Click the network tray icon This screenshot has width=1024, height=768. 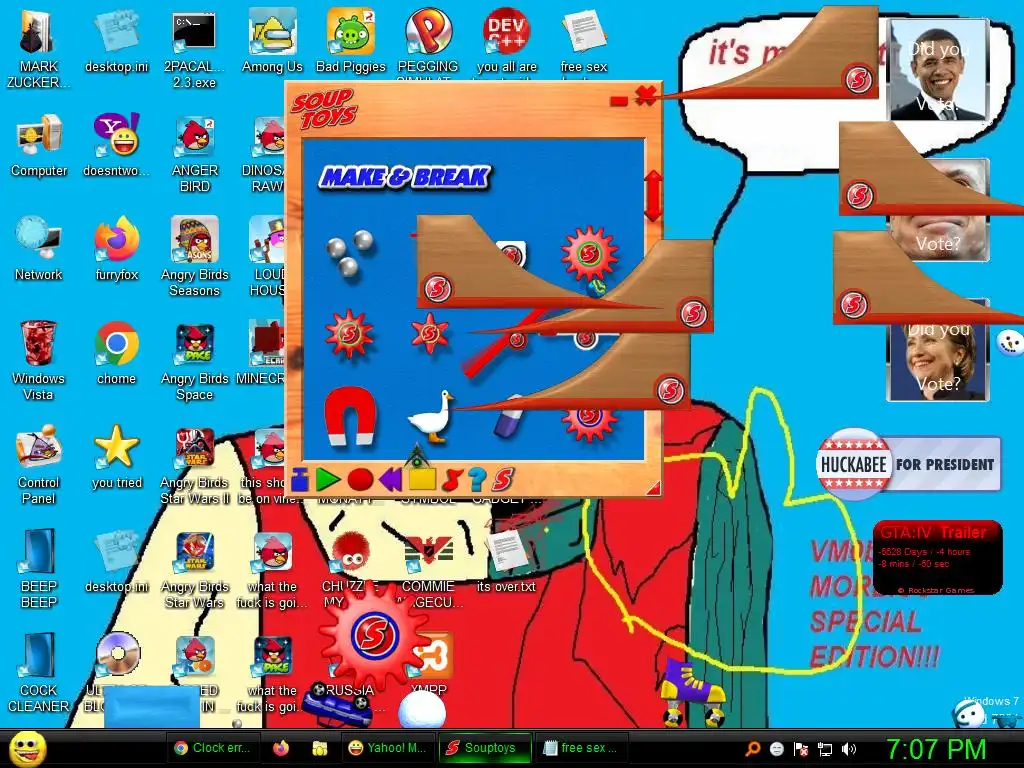pyautogui.click(x=825, y=749)
